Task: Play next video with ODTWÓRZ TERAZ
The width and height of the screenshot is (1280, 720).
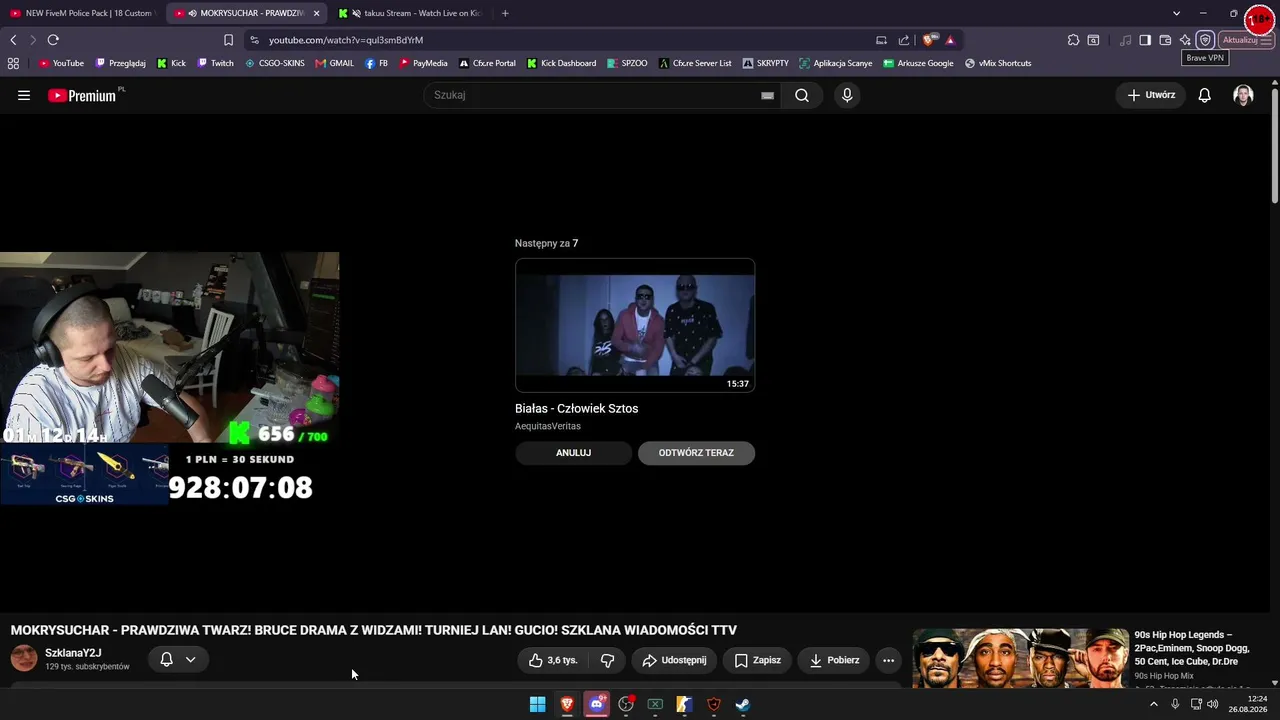Action: [x=696, y=453]
